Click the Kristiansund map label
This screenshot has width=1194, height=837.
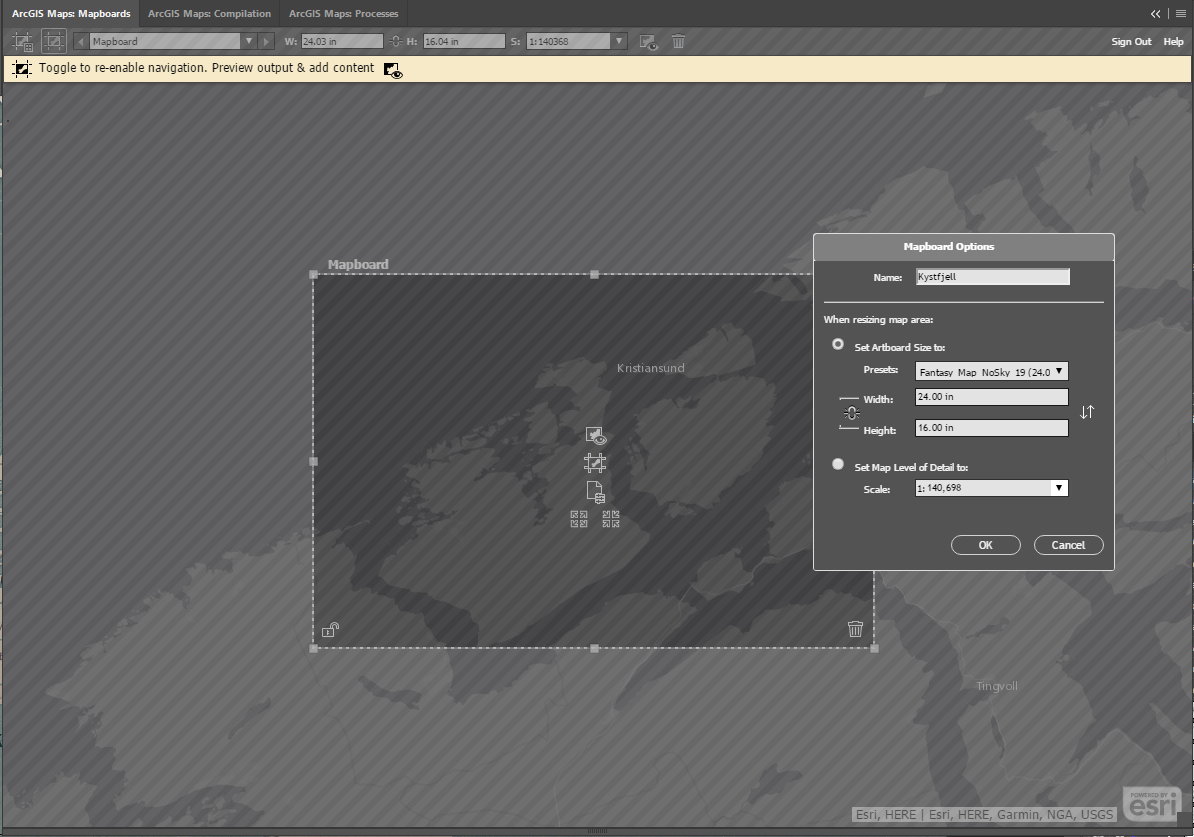pos(650,368)
